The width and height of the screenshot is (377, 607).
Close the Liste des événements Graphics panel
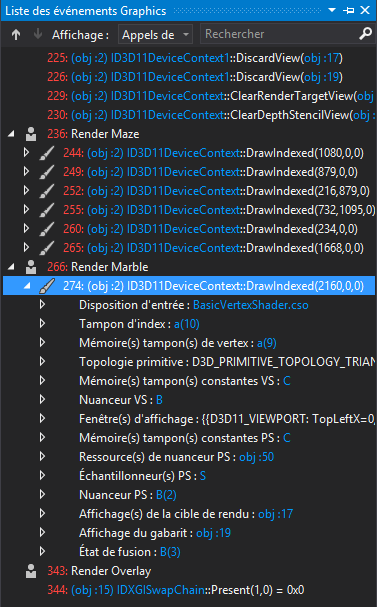[x=365, y=10]
